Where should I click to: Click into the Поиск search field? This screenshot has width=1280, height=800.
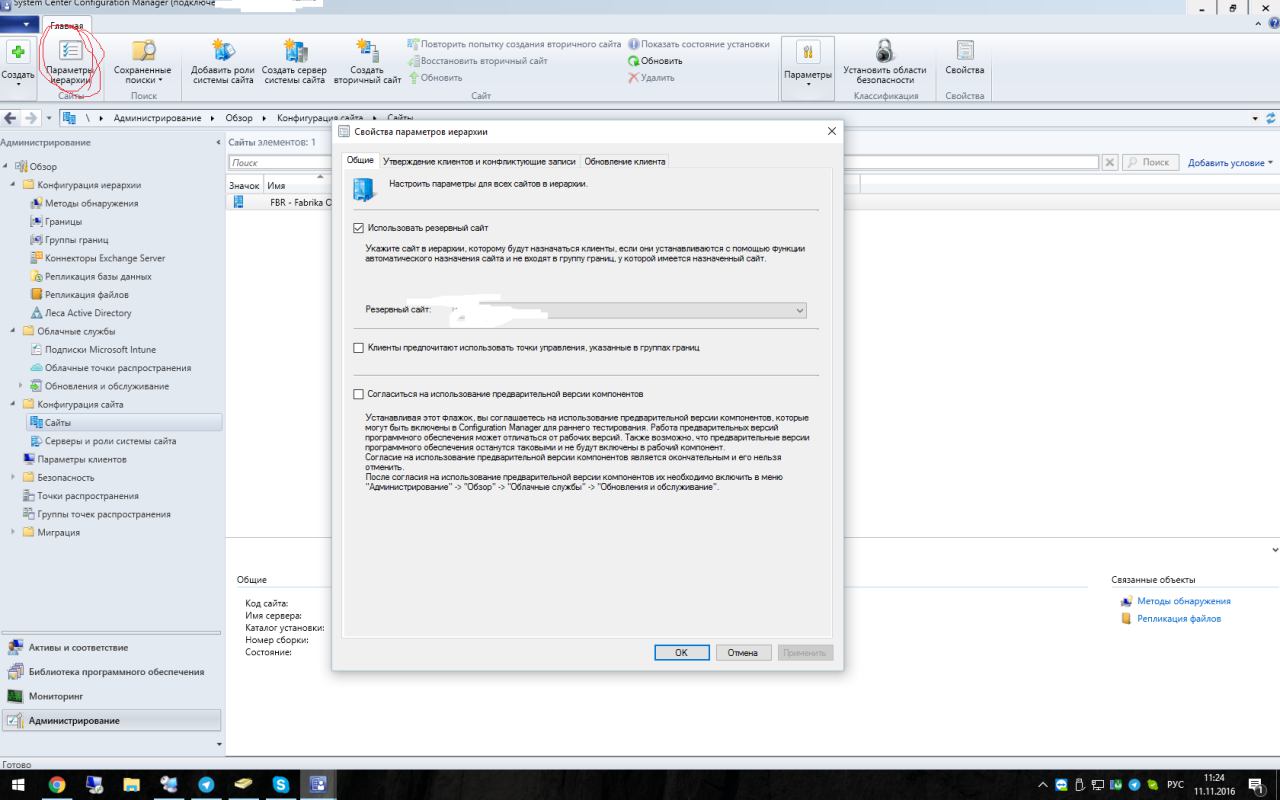[x=664, y=162]
